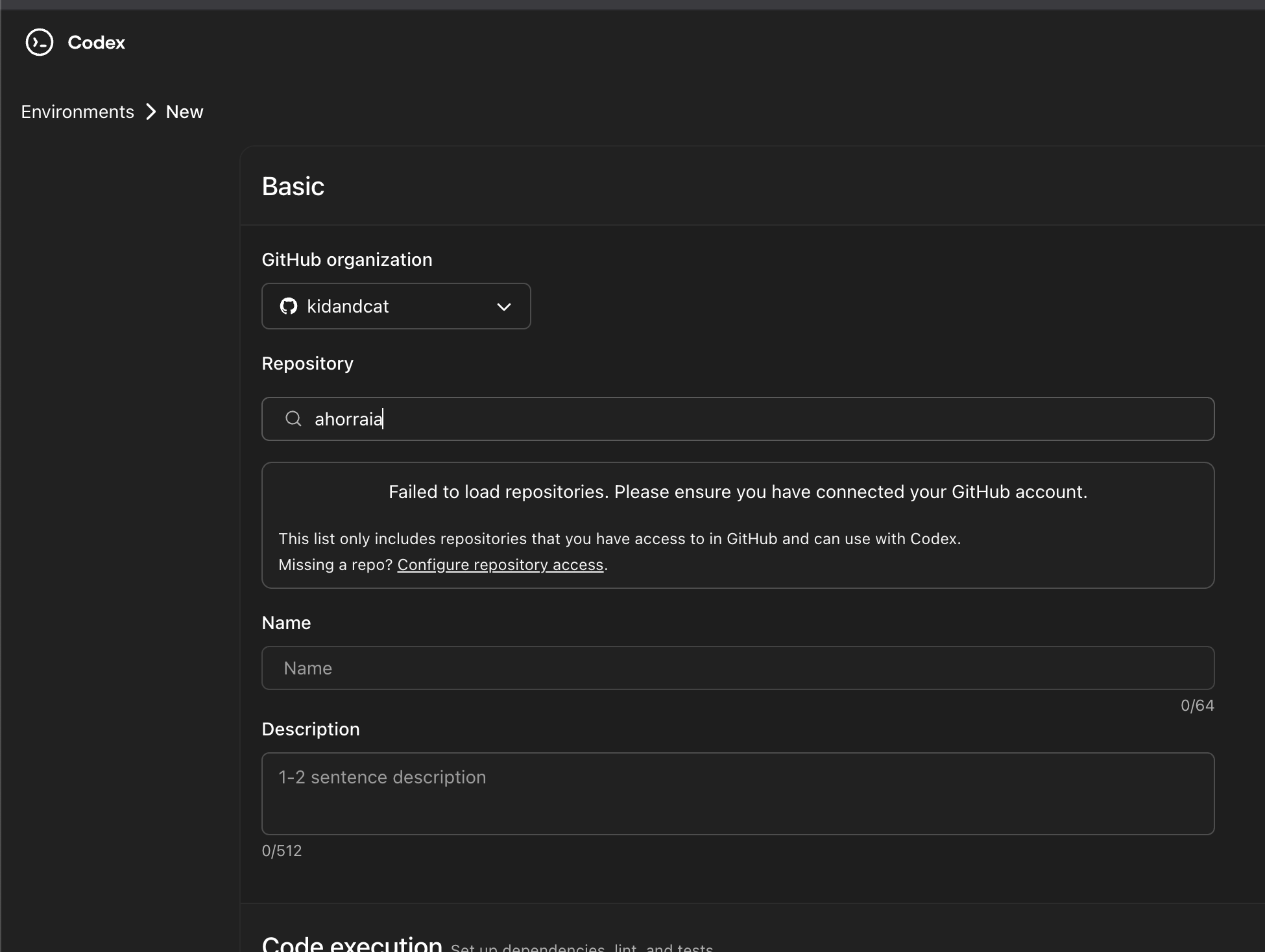Click the Failed to load repositories message
Screen dimensions: 1265x952
tap(738, 492)
